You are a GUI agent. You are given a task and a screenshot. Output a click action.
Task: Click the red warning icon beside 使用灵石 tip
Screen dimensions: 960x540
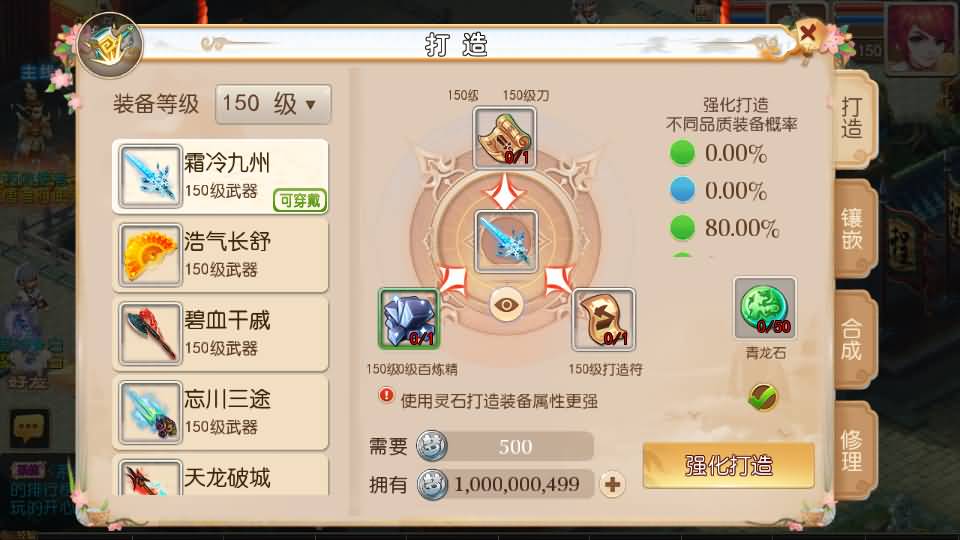[x=386, y=396]
